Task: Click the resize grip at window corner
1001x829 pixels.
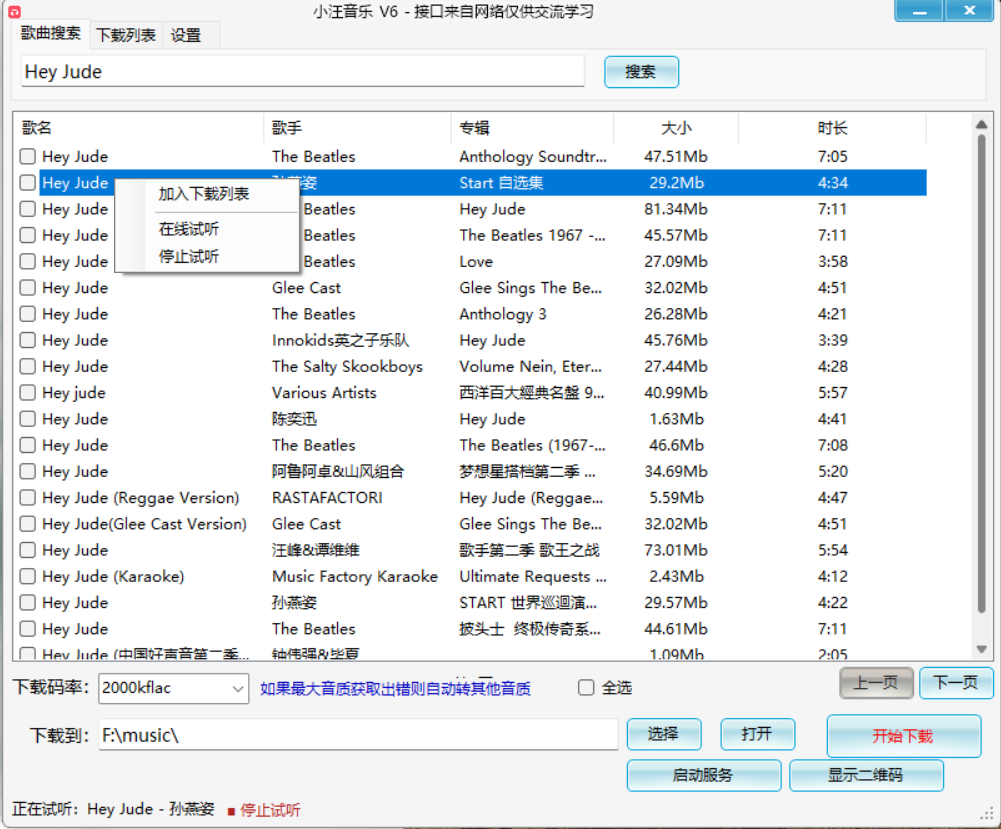Action: coord(986,814)
